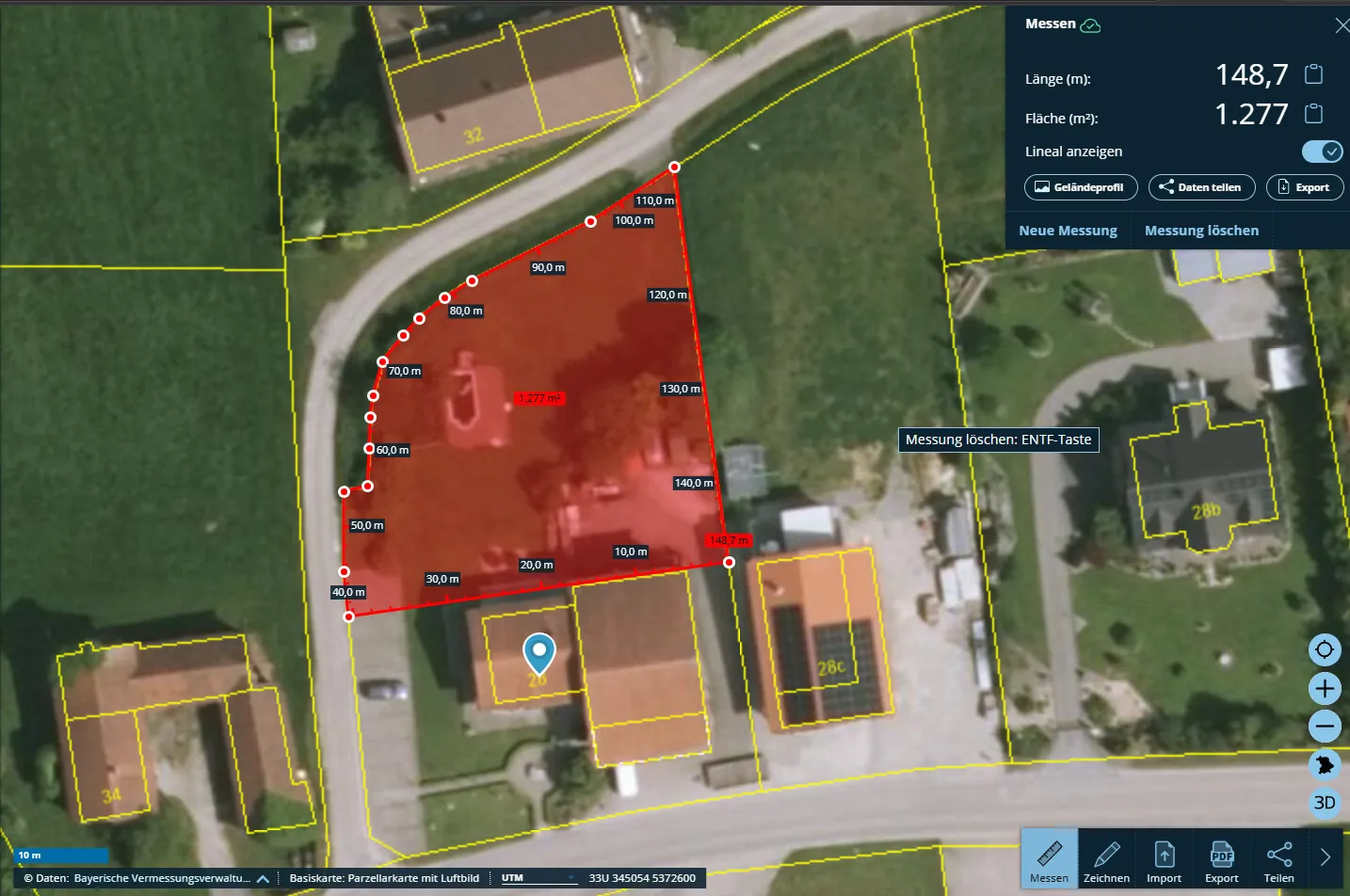Click the blue location pin marker
The width and height of the screenshot is (1350, 896).
click(538, 653)
